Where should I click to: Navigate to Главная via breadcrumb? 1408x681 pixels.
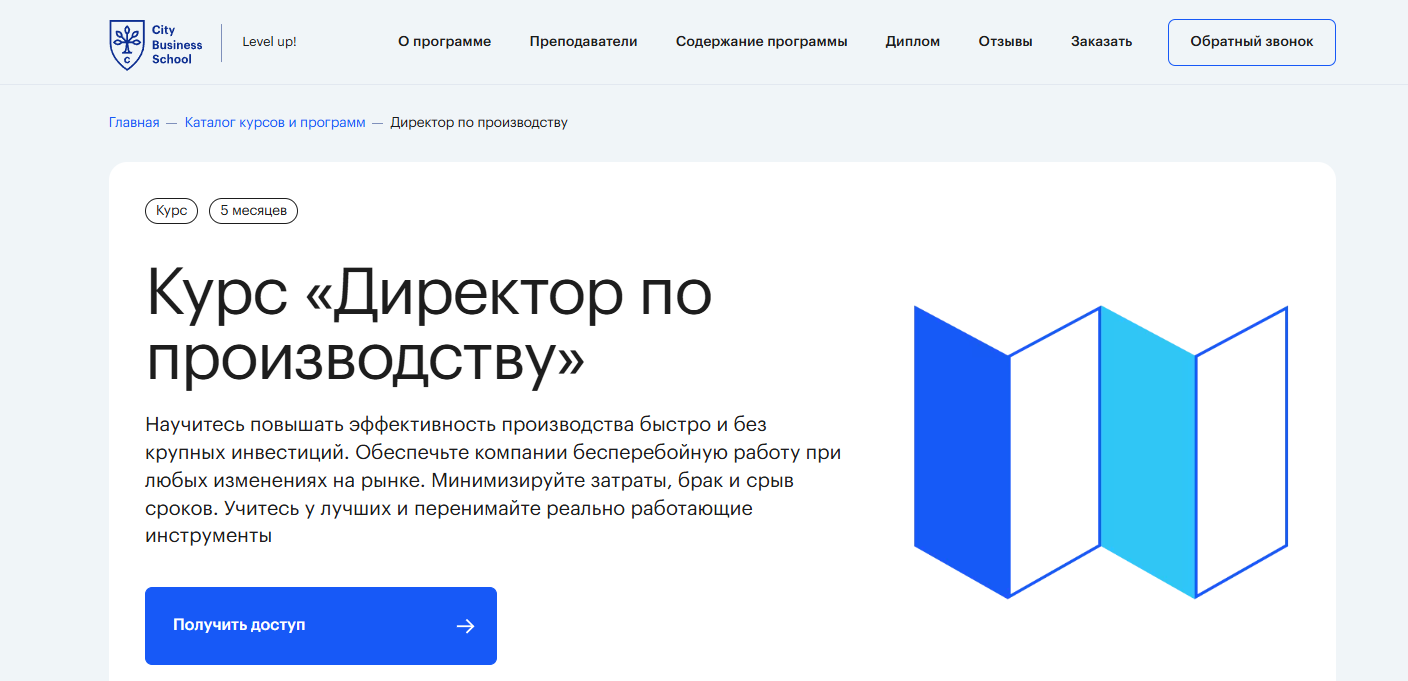coord(134,123)
